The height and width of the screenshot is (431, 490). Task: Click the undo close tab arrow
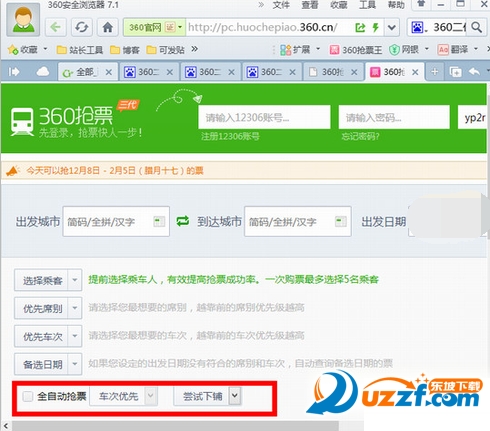click(475, 72)
